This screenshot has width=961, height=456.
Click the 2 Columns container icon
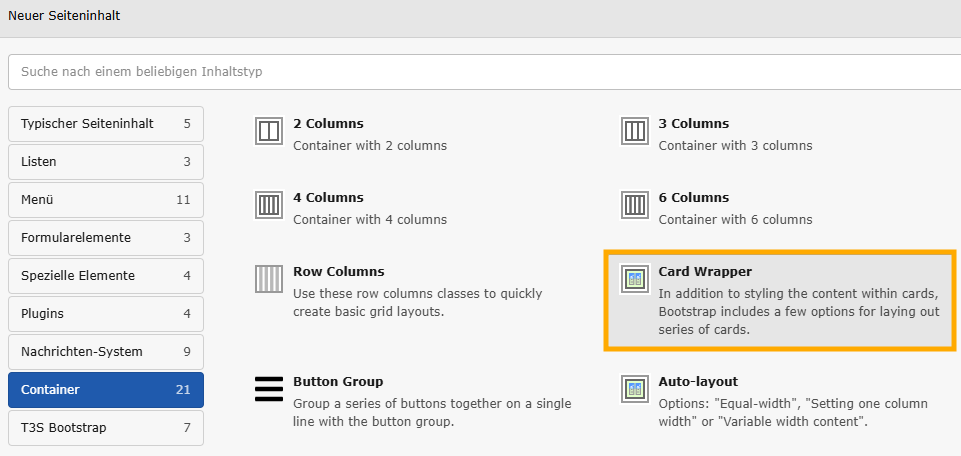270,131
